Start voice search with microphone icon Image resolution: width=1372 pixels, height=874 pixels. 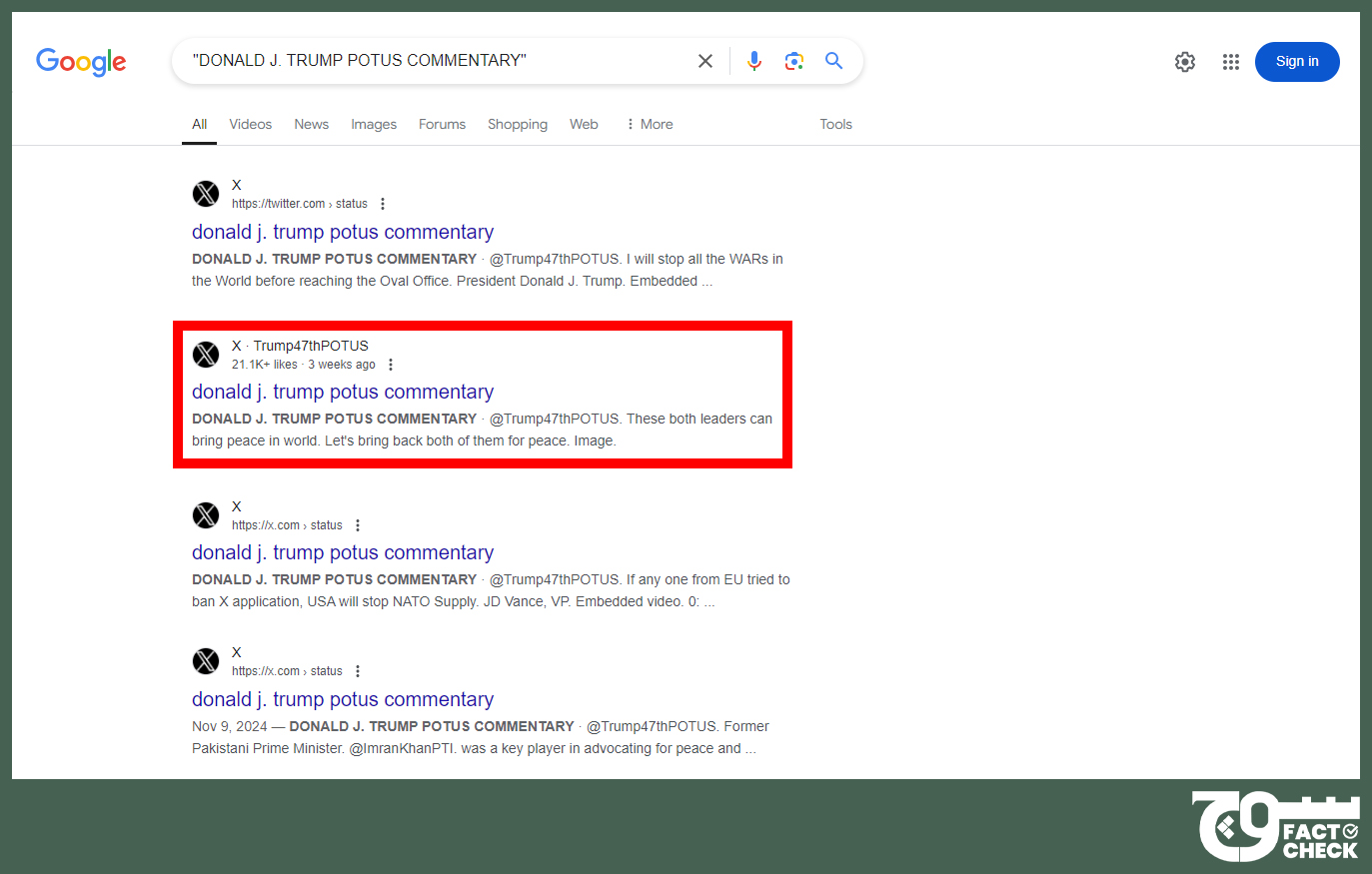point(754,61)
